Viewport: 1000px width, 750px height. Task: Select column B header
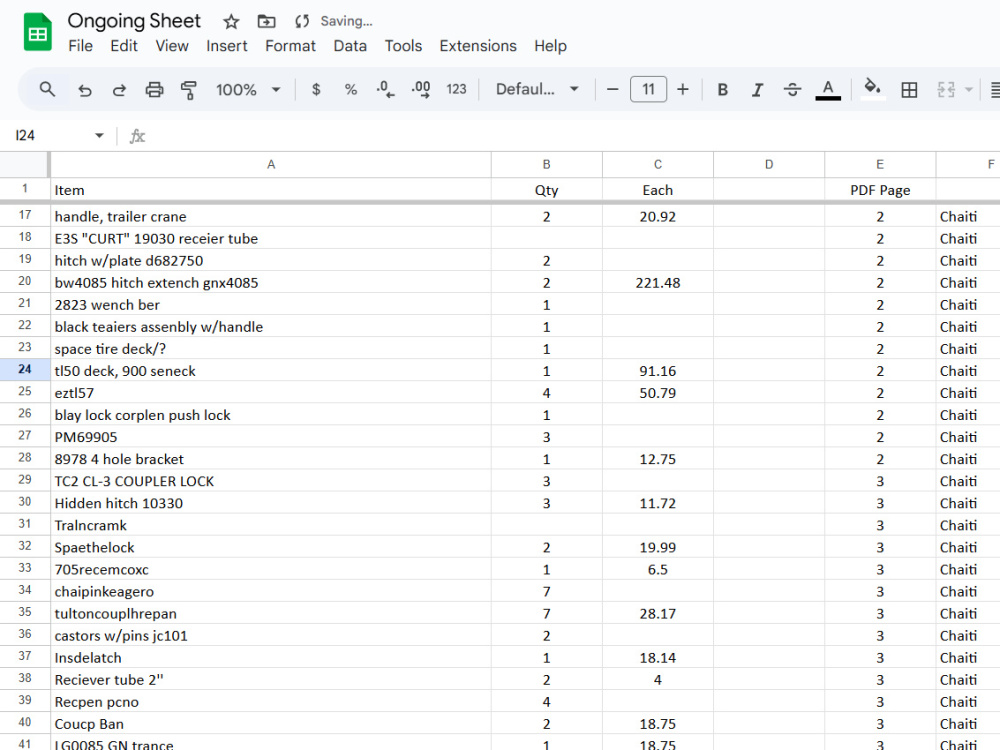[547, 165]
